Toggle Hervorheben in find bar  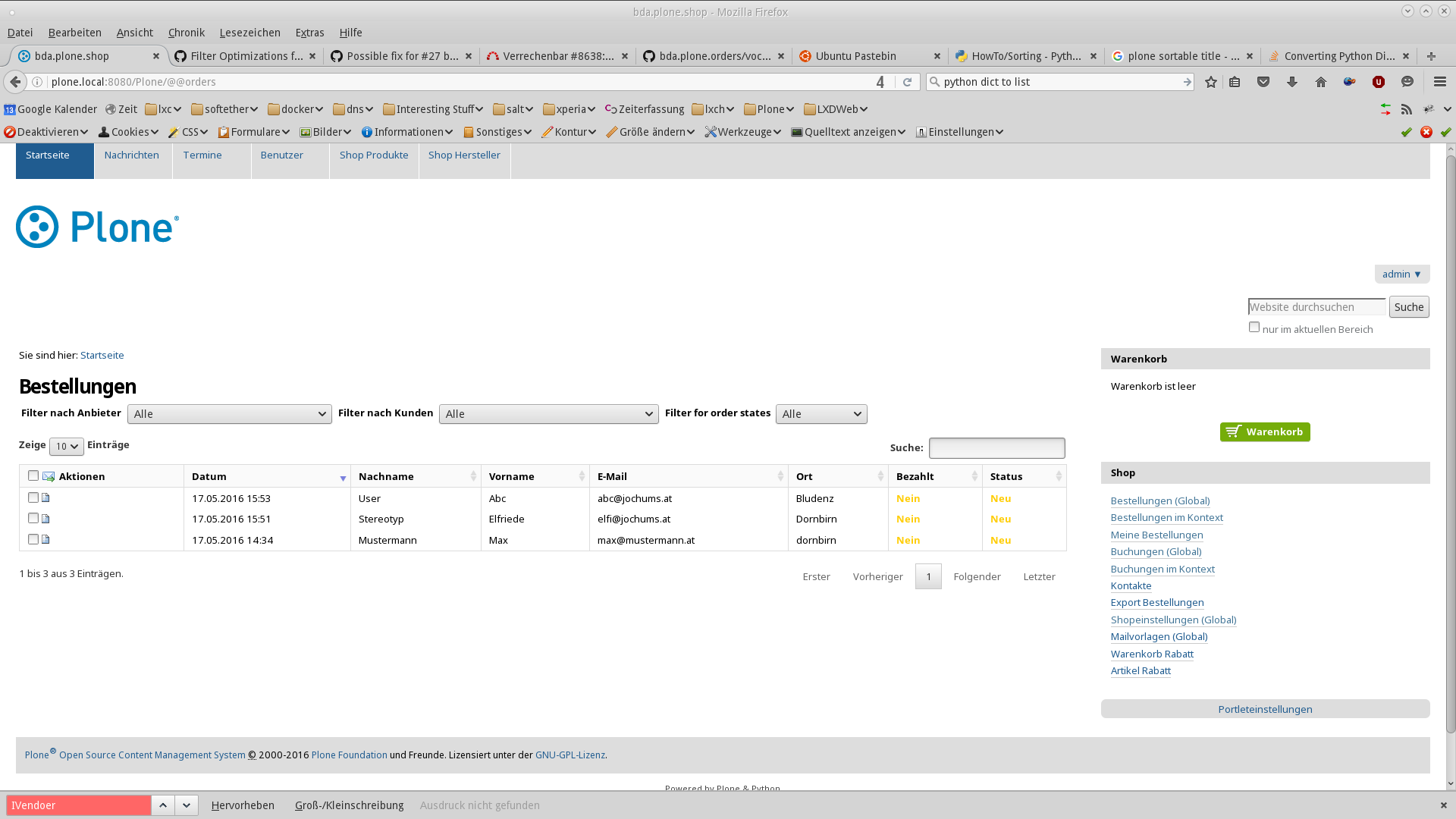(x=243, y=805)
